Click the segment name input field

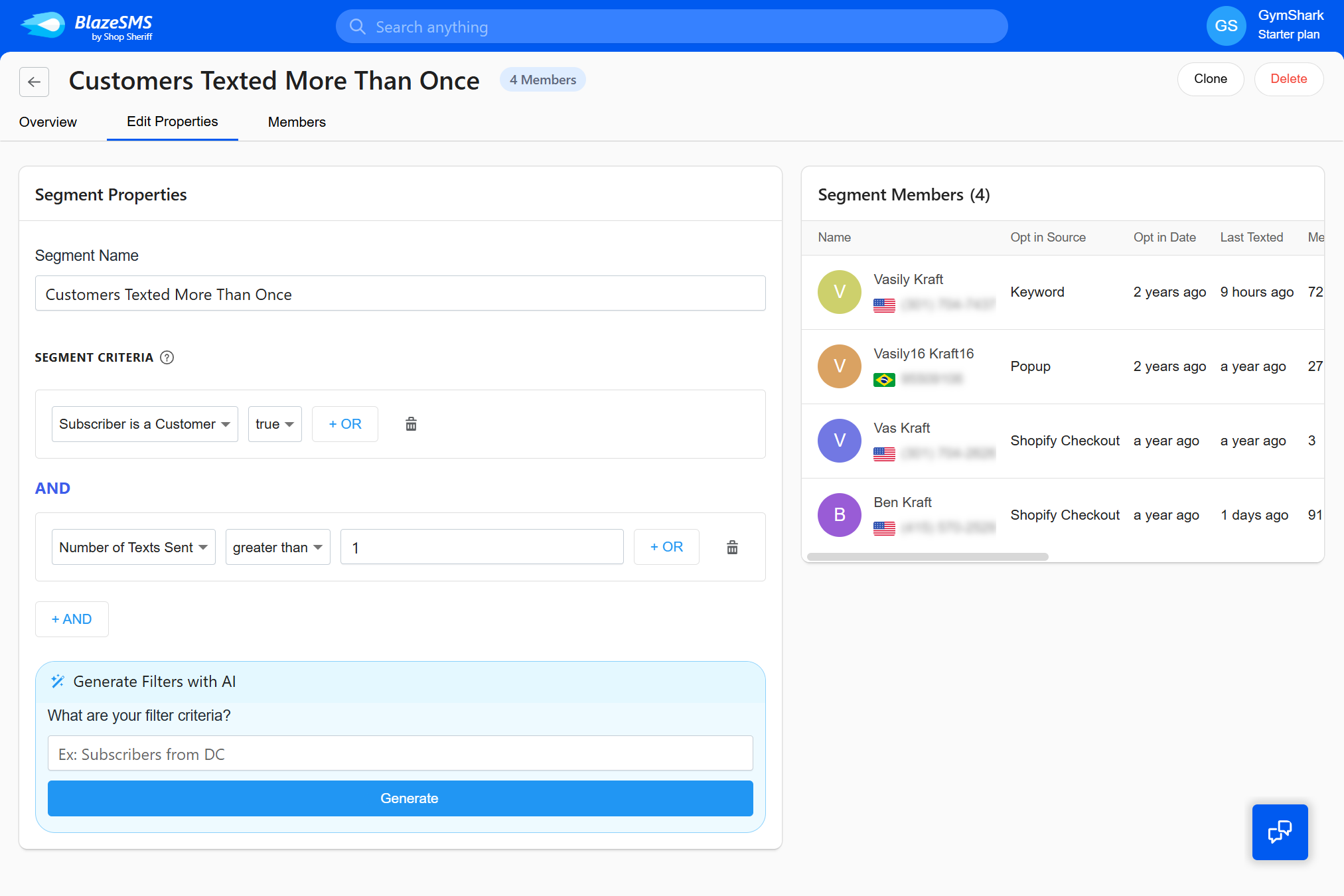pyautogui.click(x=400, y=294)
